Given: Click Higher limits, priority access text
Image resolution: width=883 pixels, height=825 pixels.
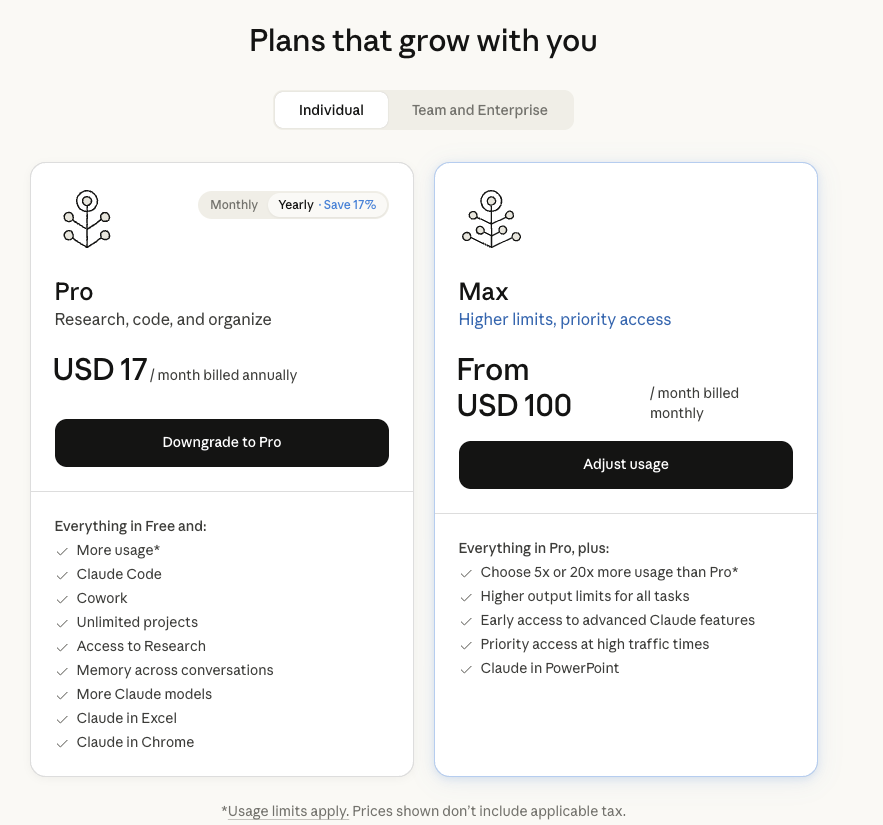Looking at the screenshot, I should 564,320.
